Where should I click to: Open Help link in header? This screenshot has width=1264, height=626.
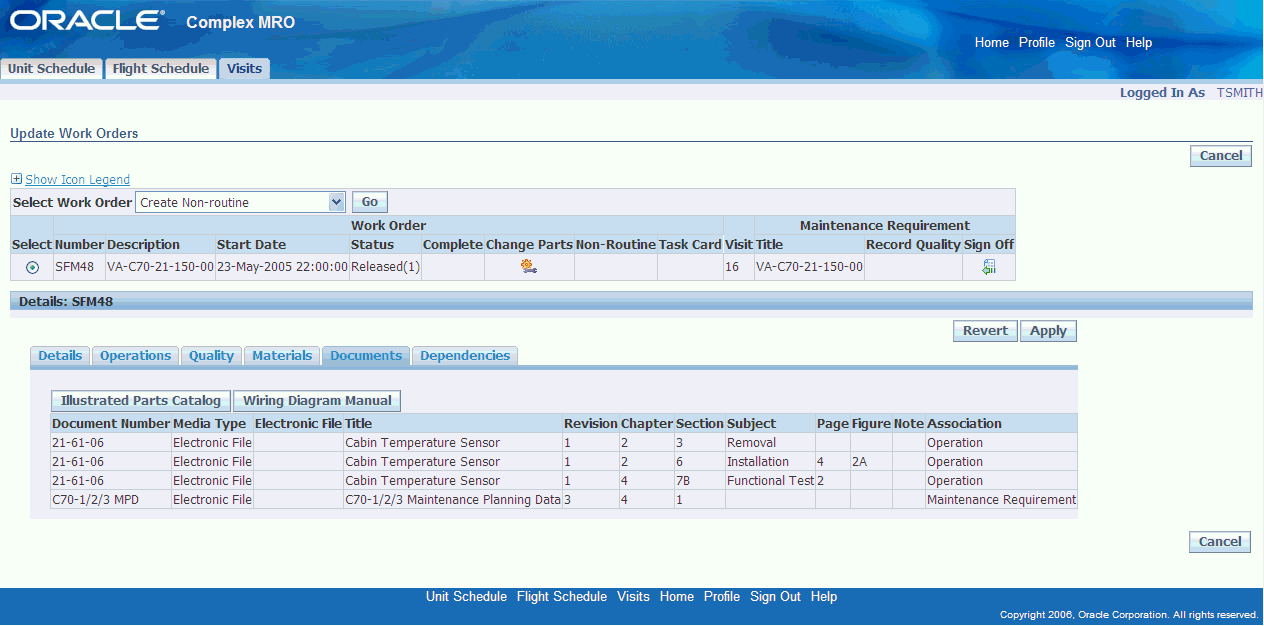click(1139, 42)
